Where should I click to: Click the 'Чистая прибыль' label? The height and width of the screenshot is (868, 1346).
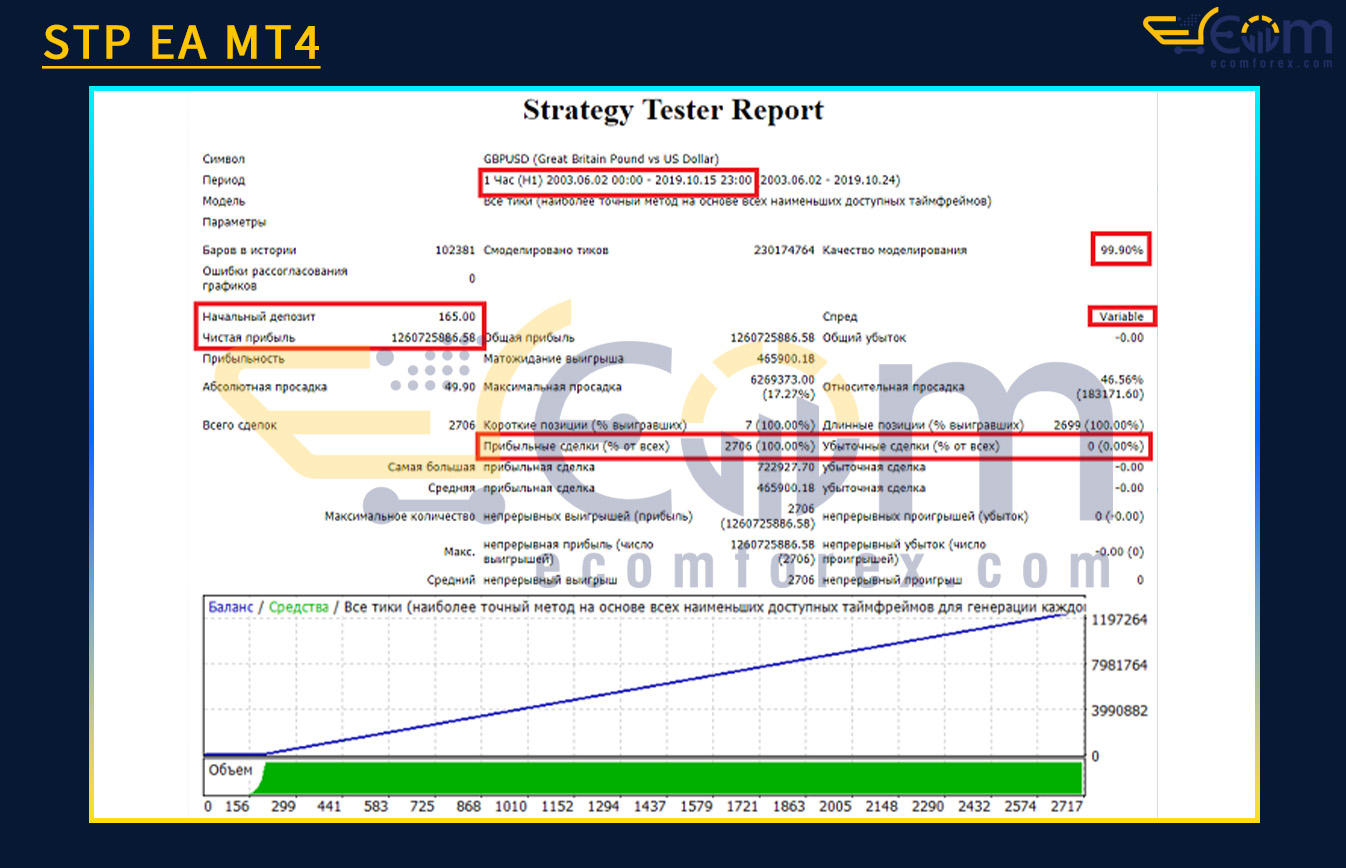(249, 337)
